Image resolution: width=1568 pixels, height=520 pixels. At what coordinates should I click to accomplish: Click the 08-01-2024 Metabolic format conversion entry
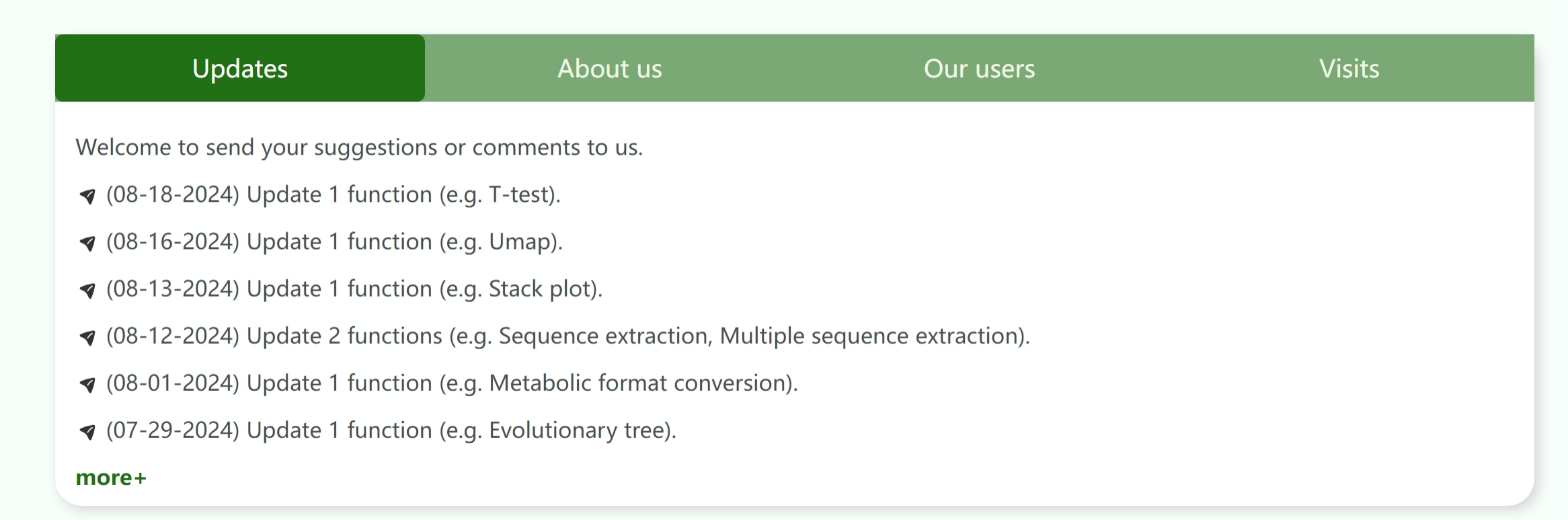pyautogui.click(x=452, y=383)
